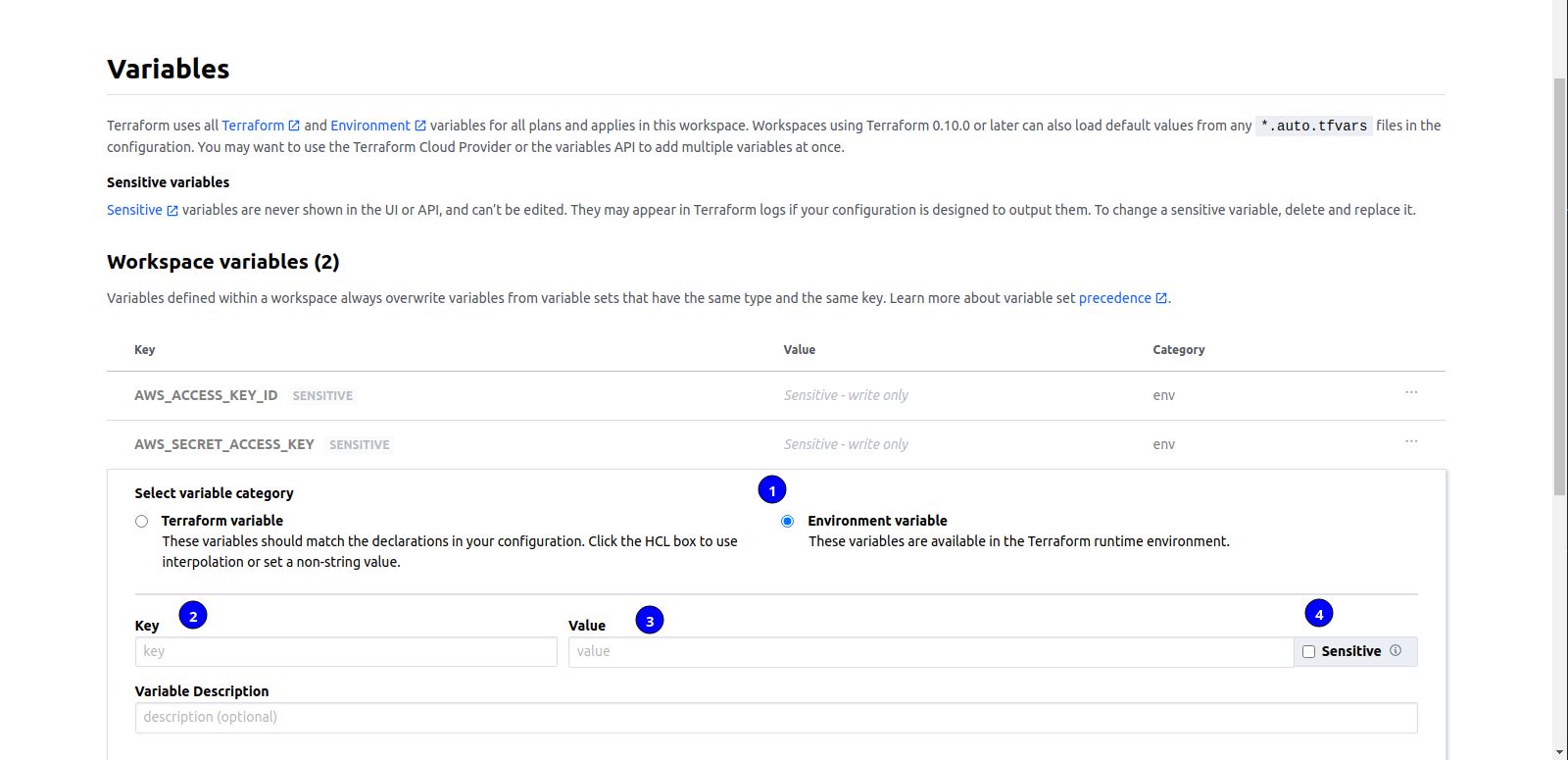Click the Sensitive variables heading
The image size is (1568, 760).
[x=169, y=182]
